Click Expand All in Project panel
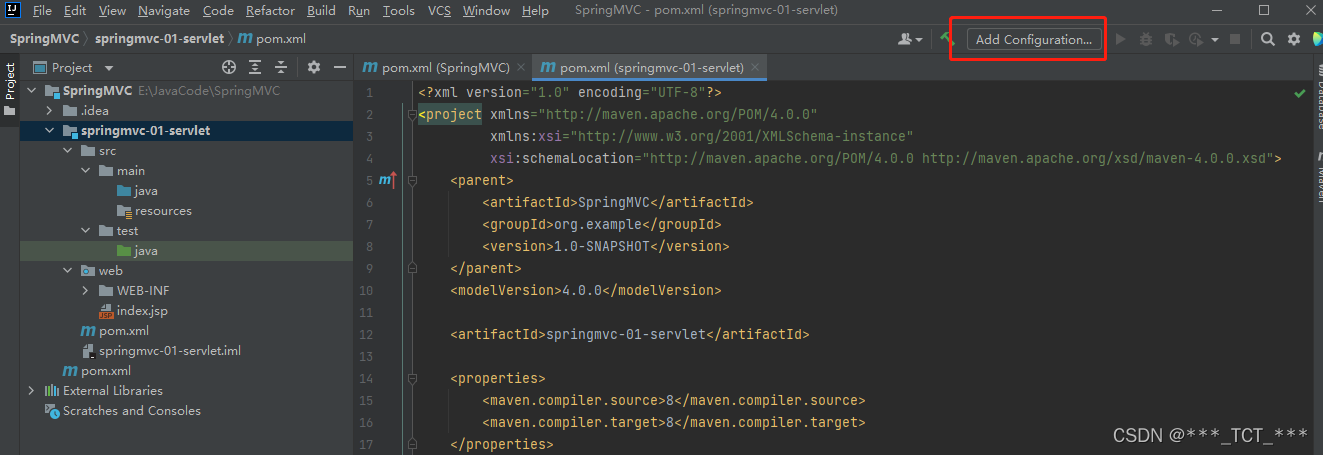The width and height of the screenshot is (1323, 455). tap(255, 67)
